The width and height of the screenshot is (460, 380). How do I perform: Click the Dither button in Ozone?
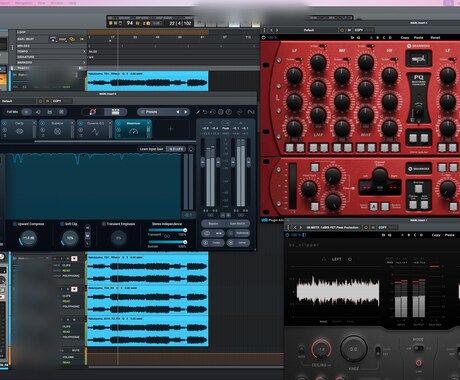coord(239,243)
